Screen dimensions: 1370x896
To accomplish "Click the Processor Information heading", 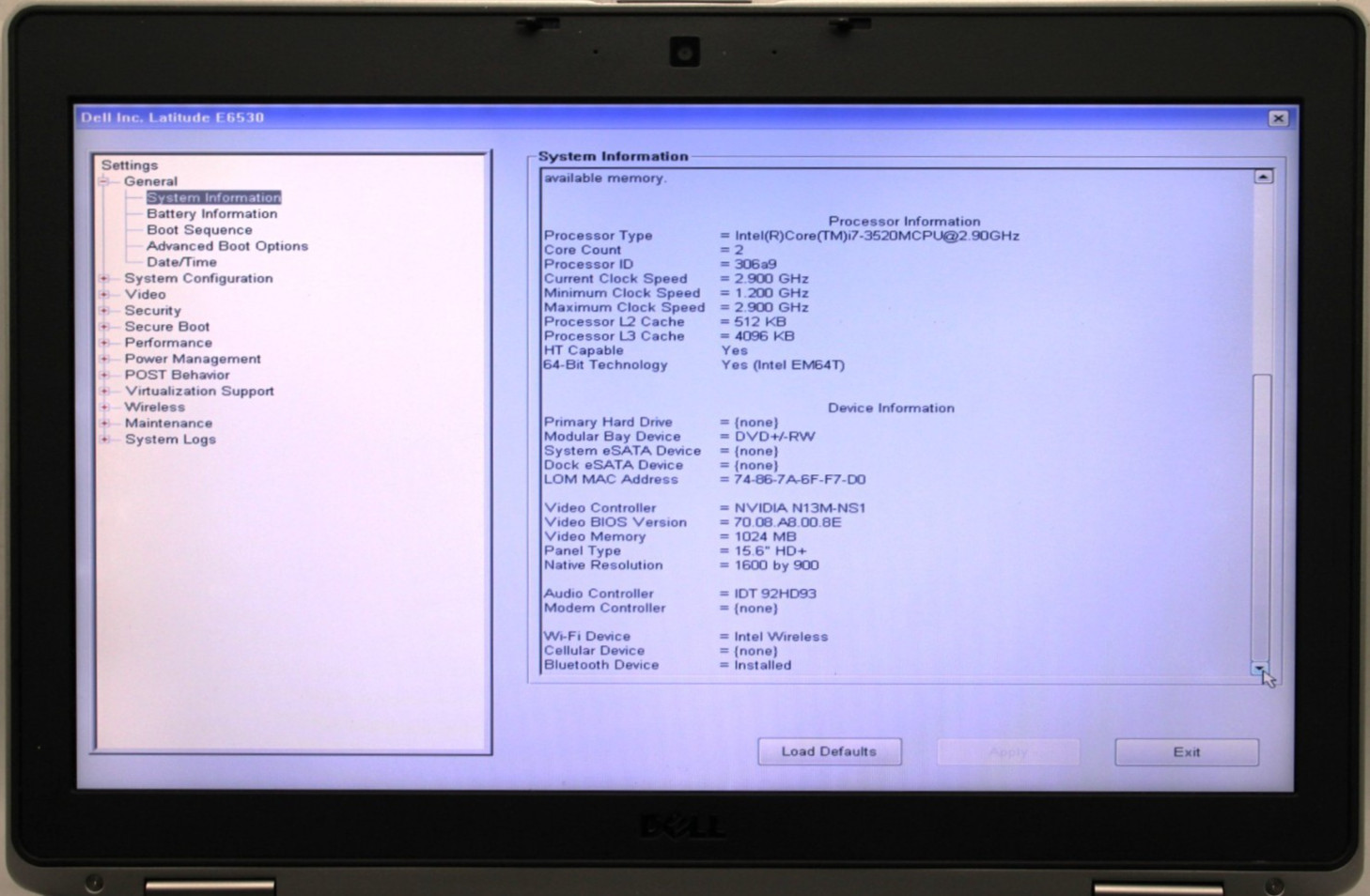I will 904,222.
